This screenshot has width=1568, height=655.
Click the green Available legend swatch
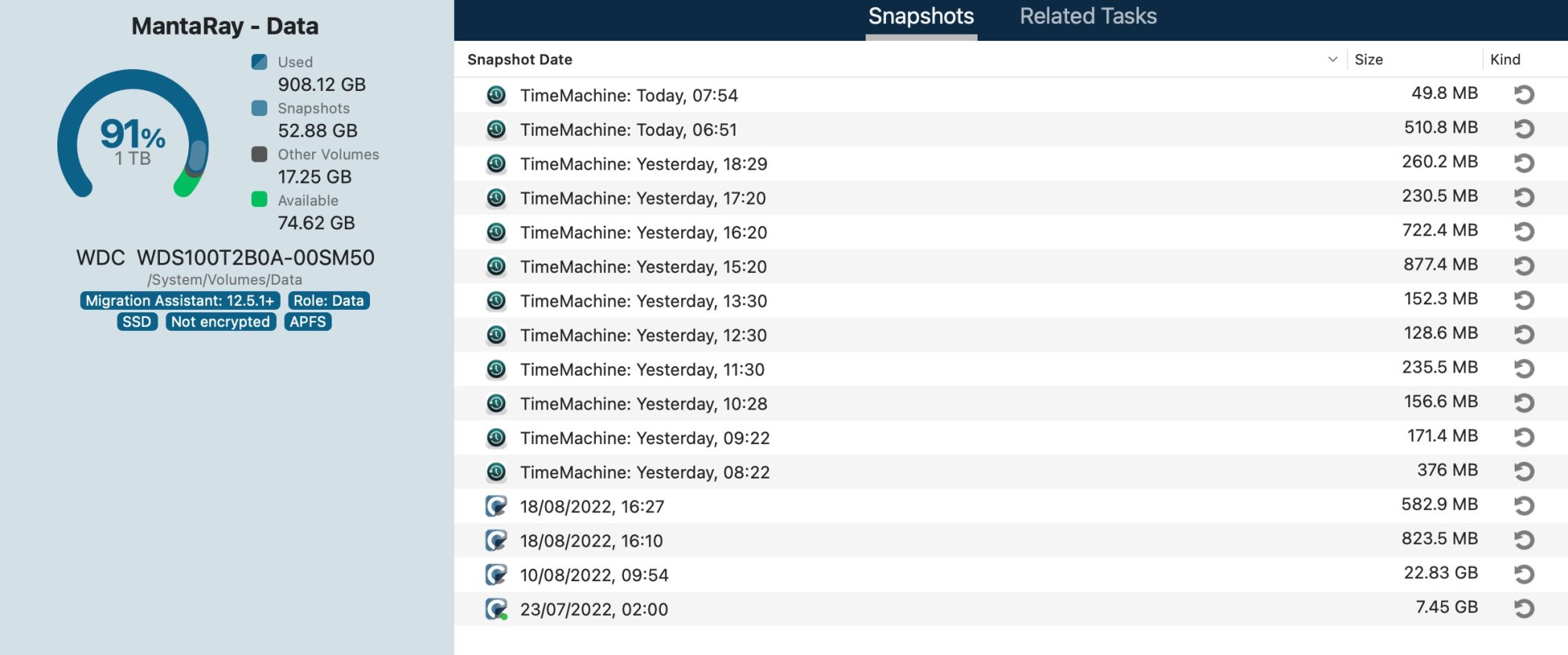pos(260,200)
